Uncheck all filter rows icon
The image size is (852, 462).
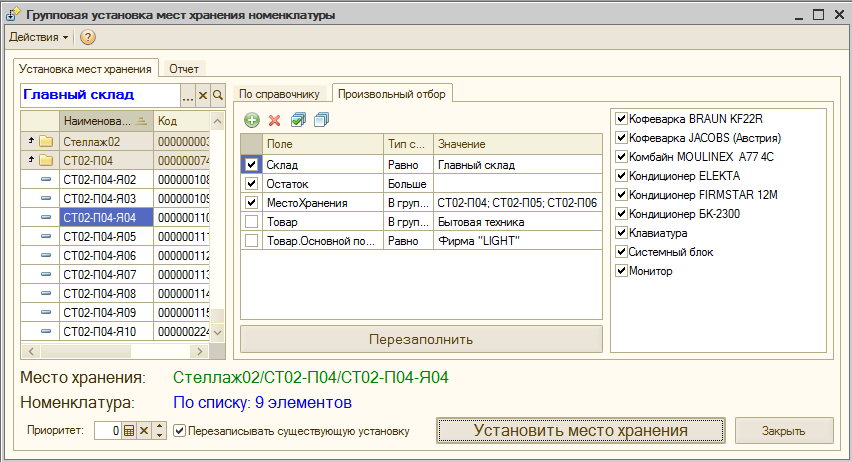pos(321,120)
